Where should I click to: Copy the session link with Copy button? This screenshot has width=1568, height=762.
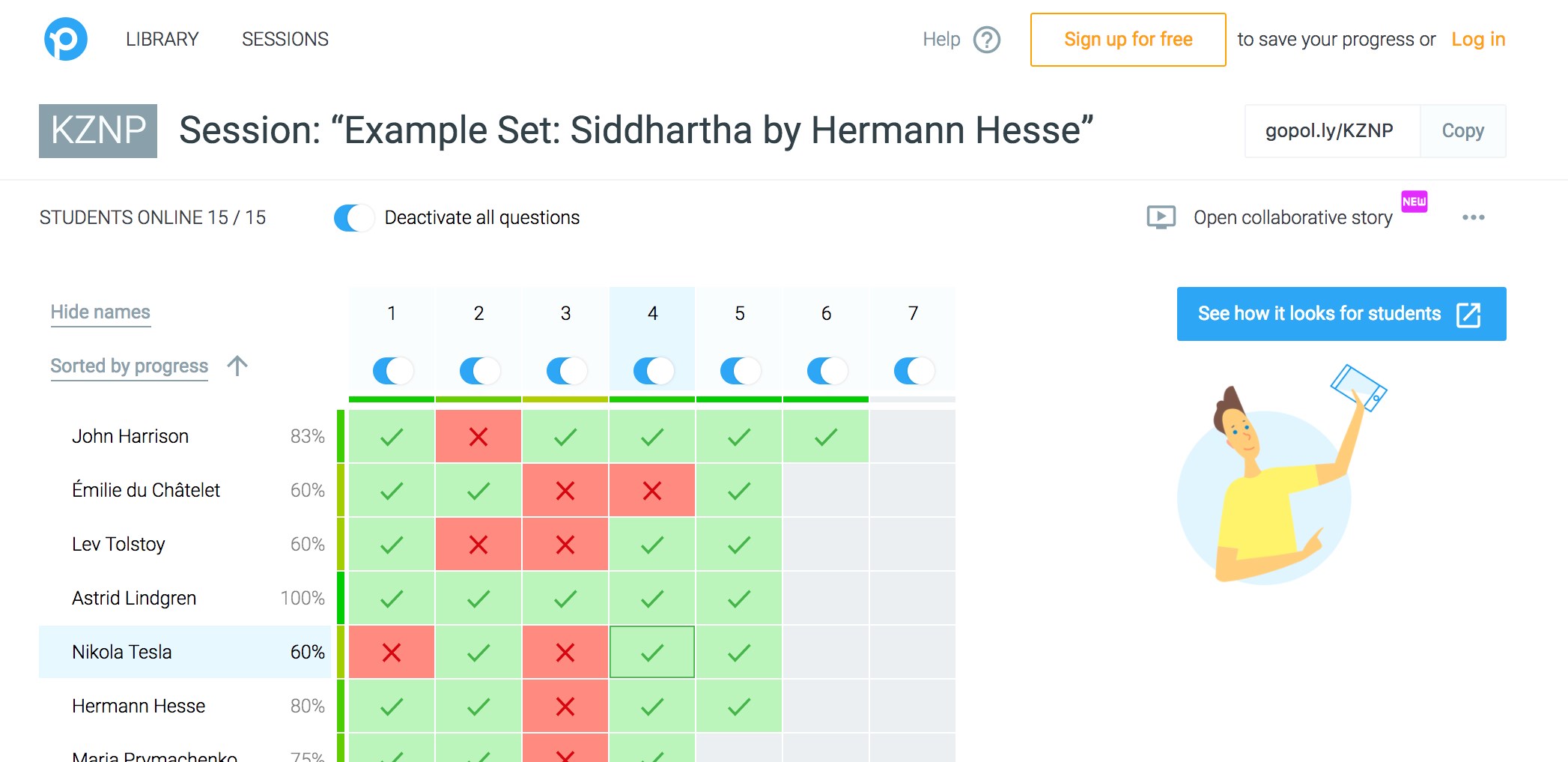point(1462,131)
